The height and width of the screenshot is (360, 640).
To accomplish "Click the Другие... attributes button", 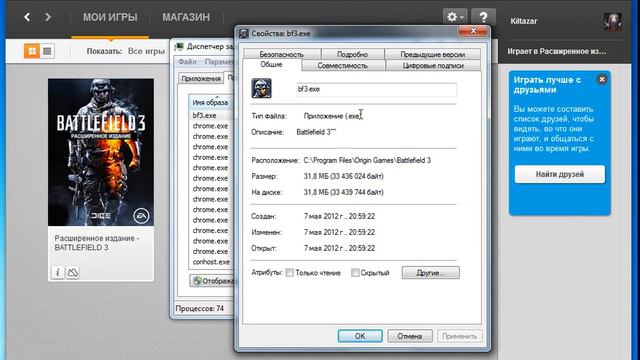I will (x=430, y=273).
